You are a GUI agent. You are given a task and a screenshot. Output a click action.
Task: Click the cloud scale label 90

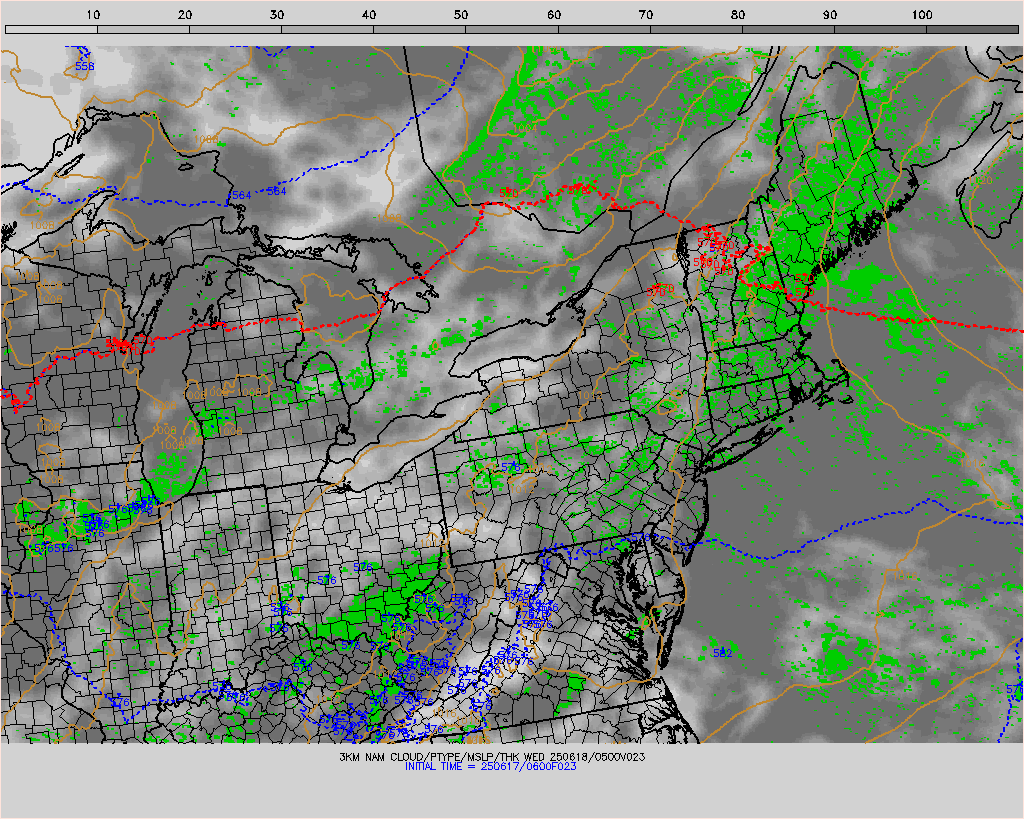tap(830, 14)
